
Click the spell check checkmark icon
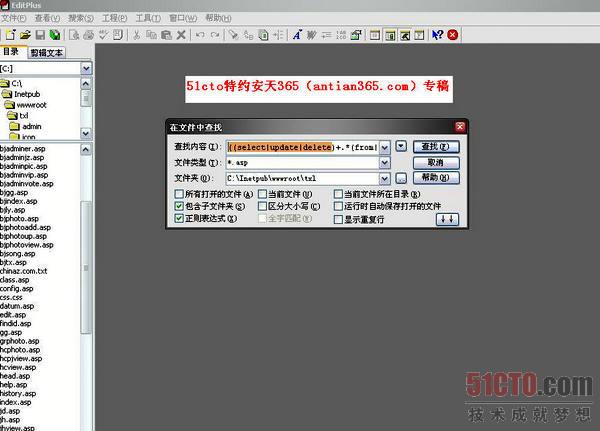tap(103, 35)
